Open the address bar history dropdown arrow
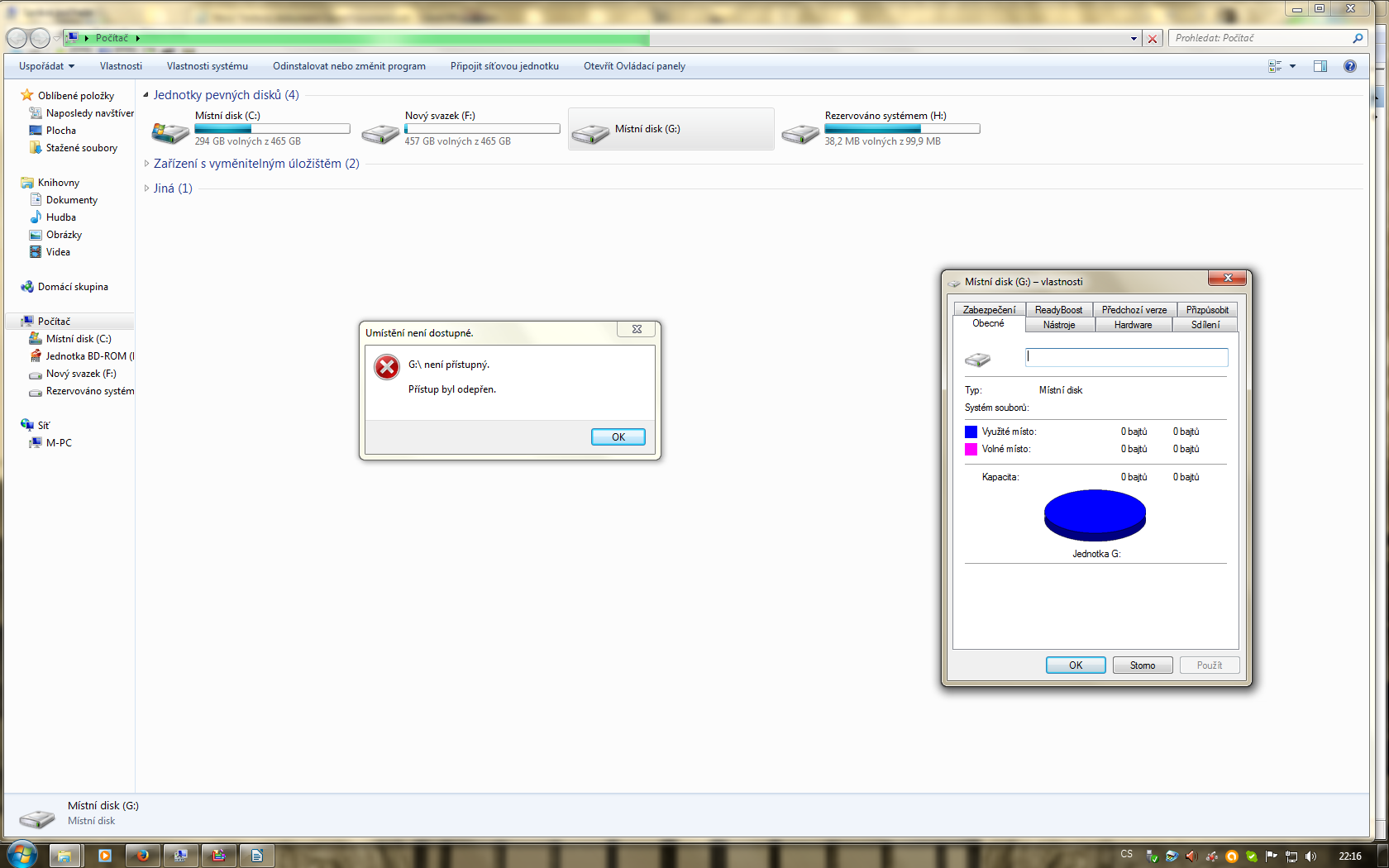The image size is (1389, 868). point(1134,39)
